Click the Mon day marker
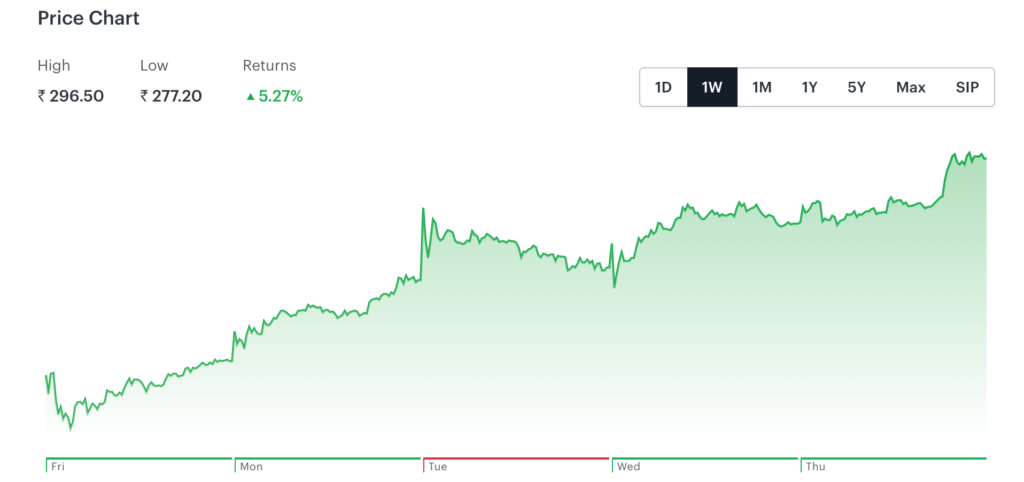The width and height of the screenshot is (1024, 482). coord(251,467)
